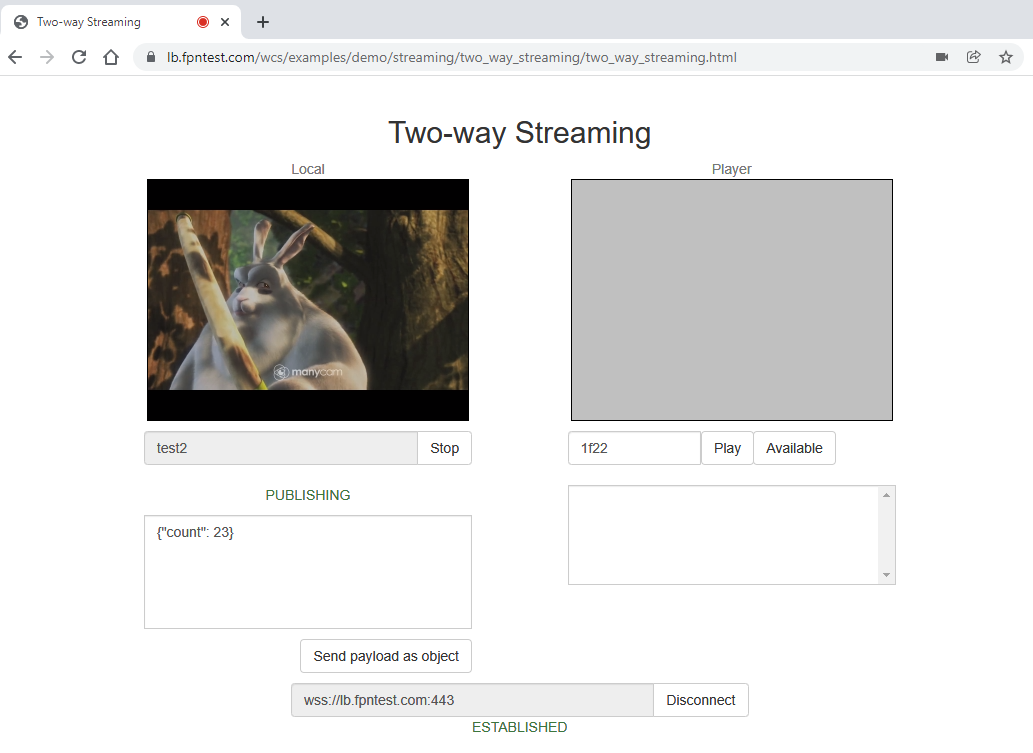Click Send payload as object
The width and height of the screenshot is (1033, 753).
click(386, 656)
